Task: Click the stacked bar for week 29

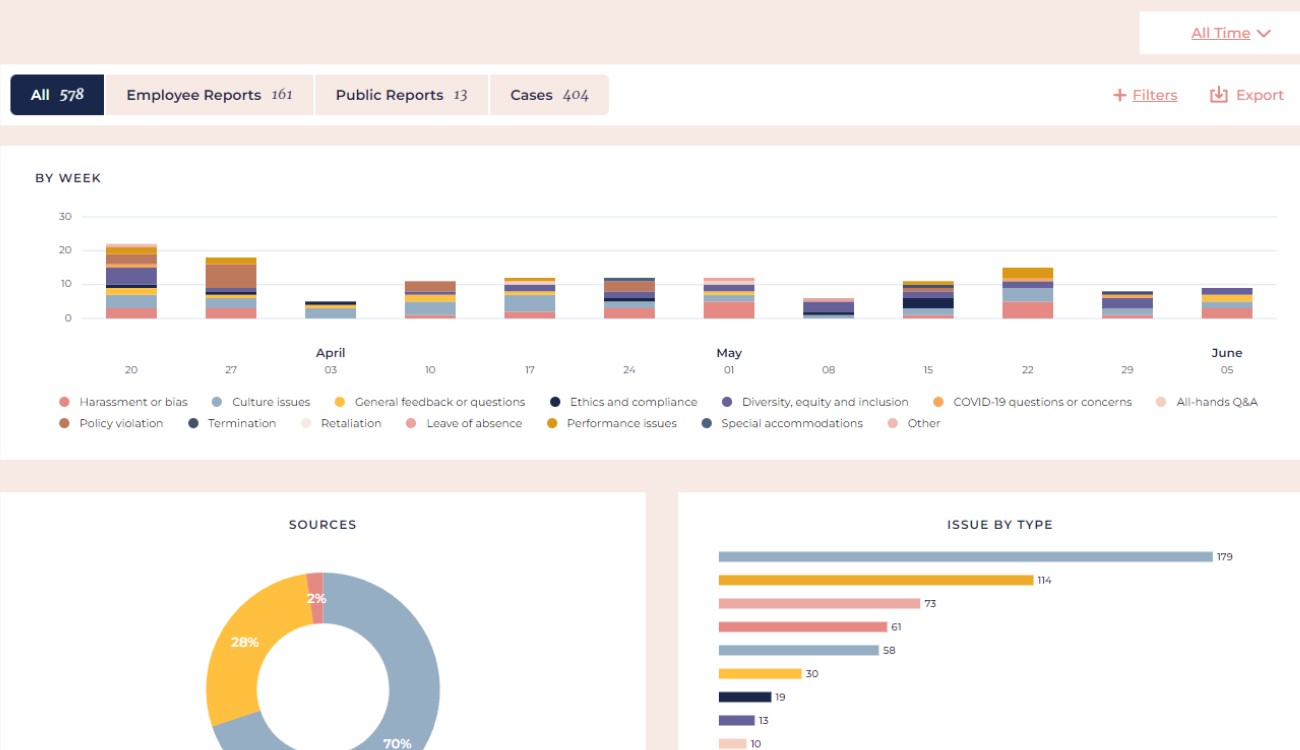Action: tap(1127, 305)
